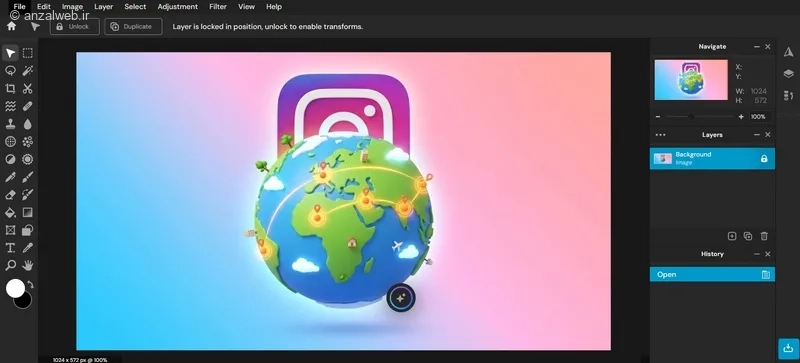
Task: Select the Zoom magnifier tool
Action: 10,265
